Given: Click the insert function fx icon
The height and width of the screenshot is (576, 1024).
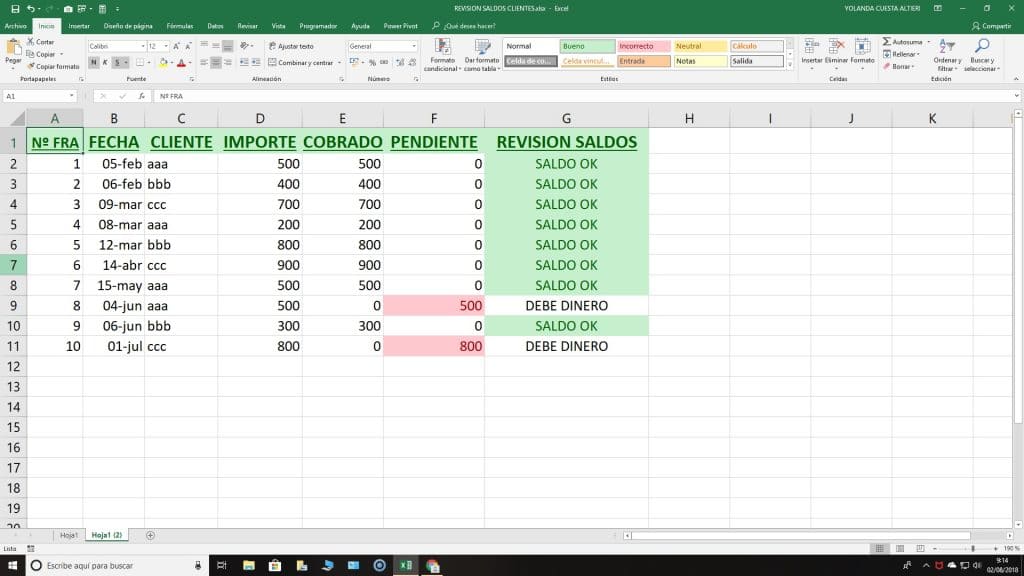Looking at the screenshot, I should click(x=141, y=96).
